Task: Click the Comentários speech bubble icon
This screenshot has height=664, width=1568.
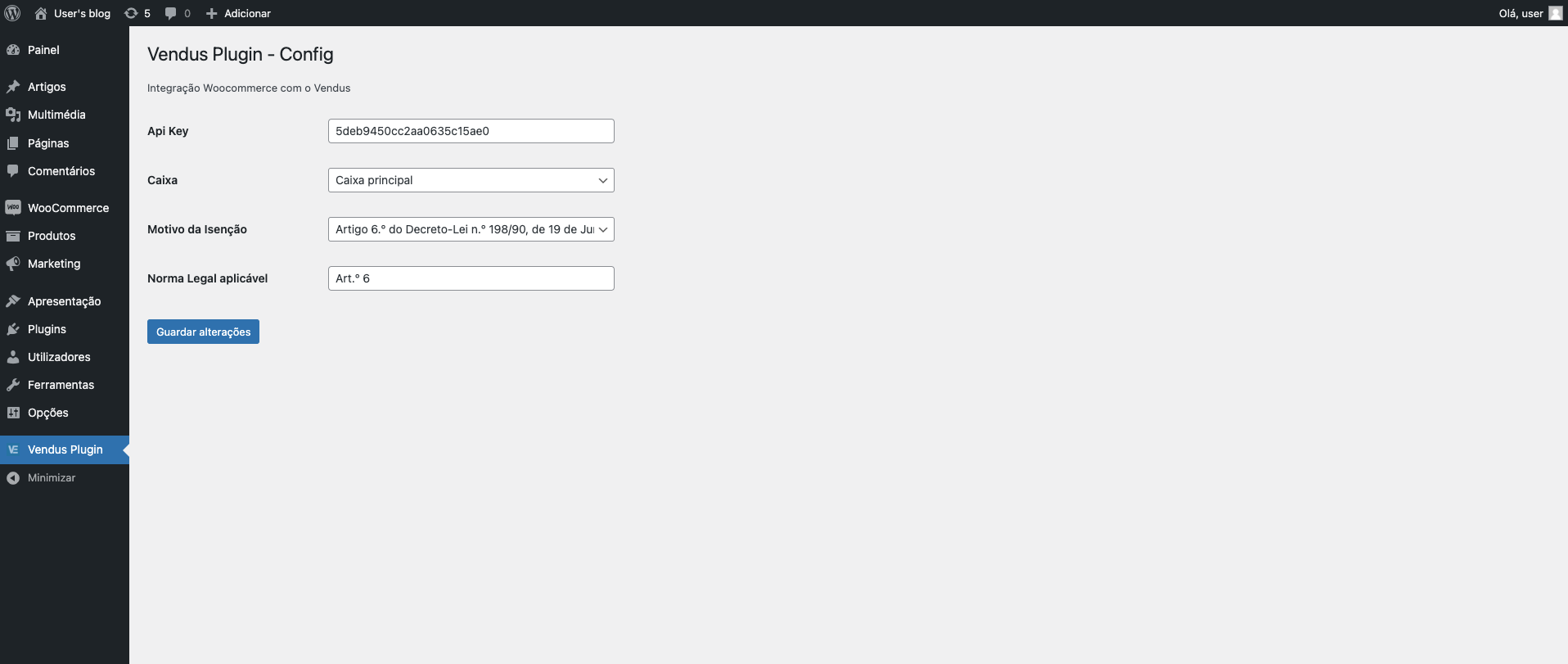Action: (x=13, y=171)
